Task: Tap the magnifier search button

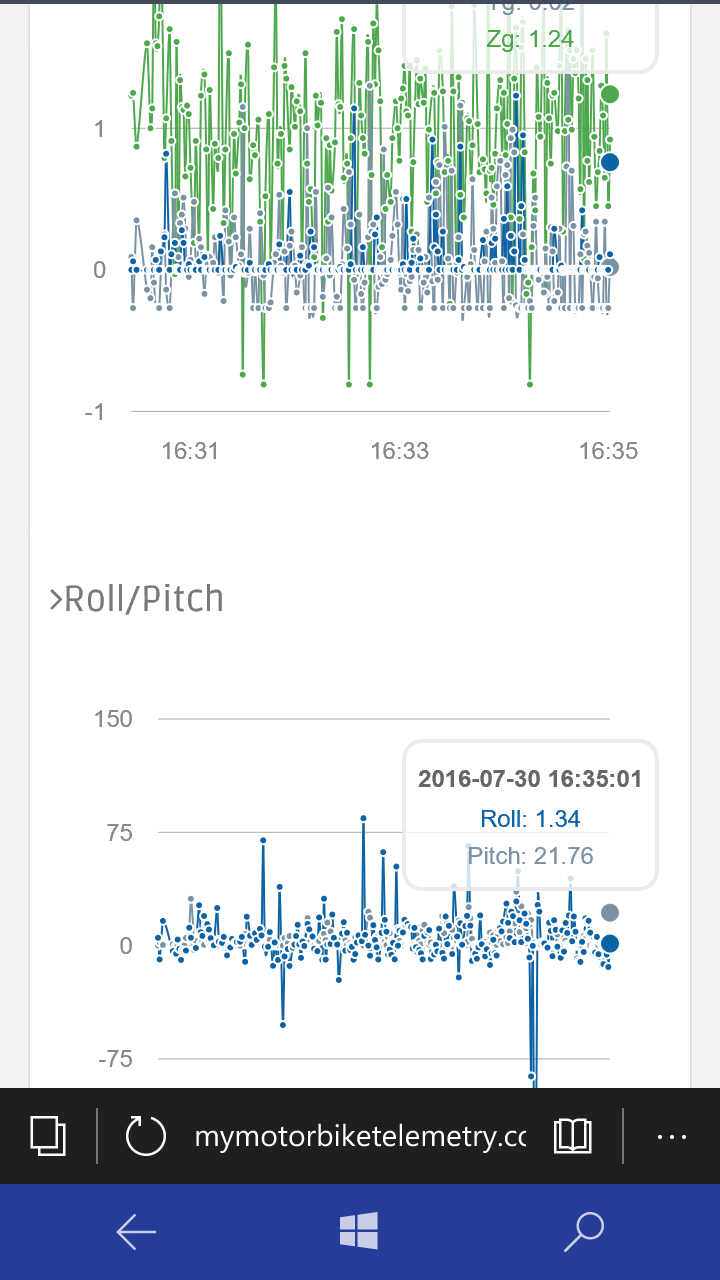Action: (584, 1232)
